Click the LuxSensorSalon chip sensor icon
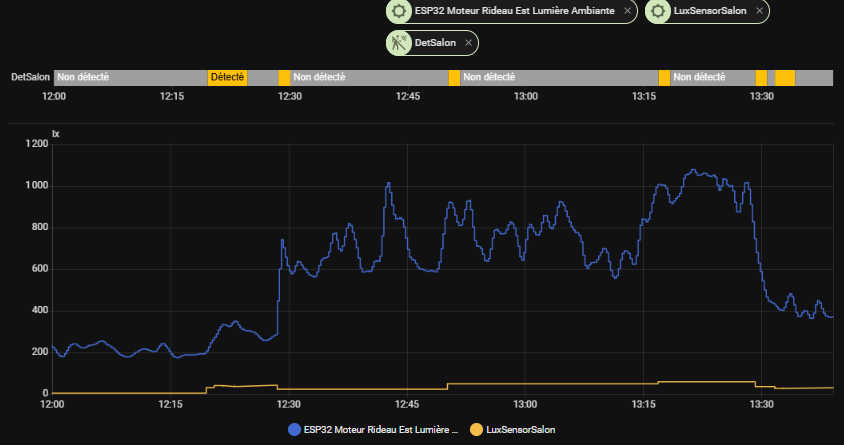 coord(658,11)
